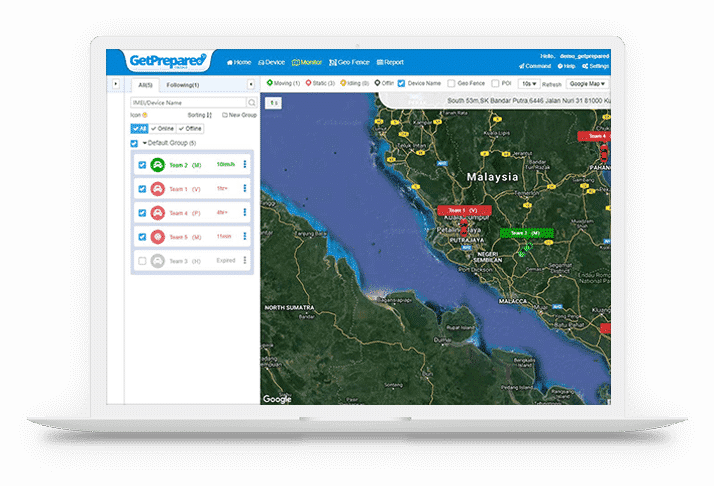The height and width of the screenshot is (486, 714).
Task: Uncheck the Team 4 checkbox
Action: [x=142, y=213]
